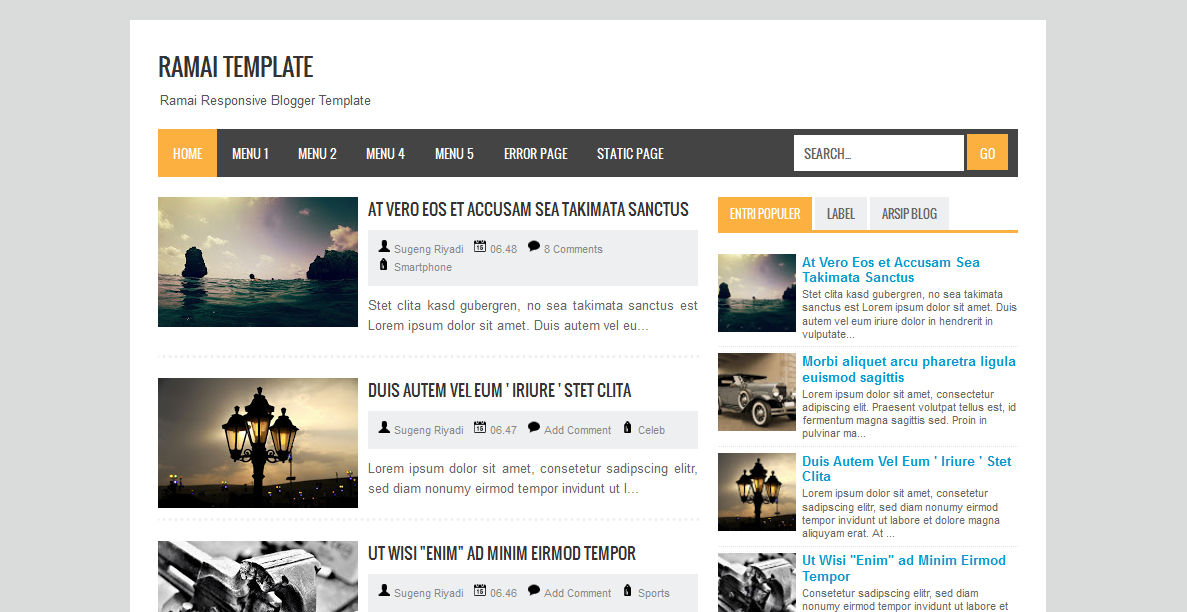Click comment bubble icon in Duis Autem post
Image resolution: width=1187 pixels, height=612 pixels.
point(534,427)
